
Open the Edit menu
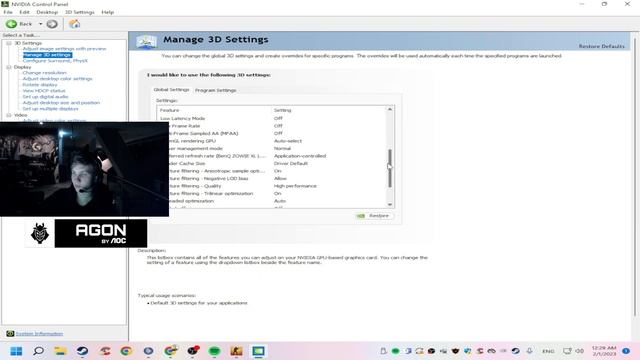click(24, 12)
